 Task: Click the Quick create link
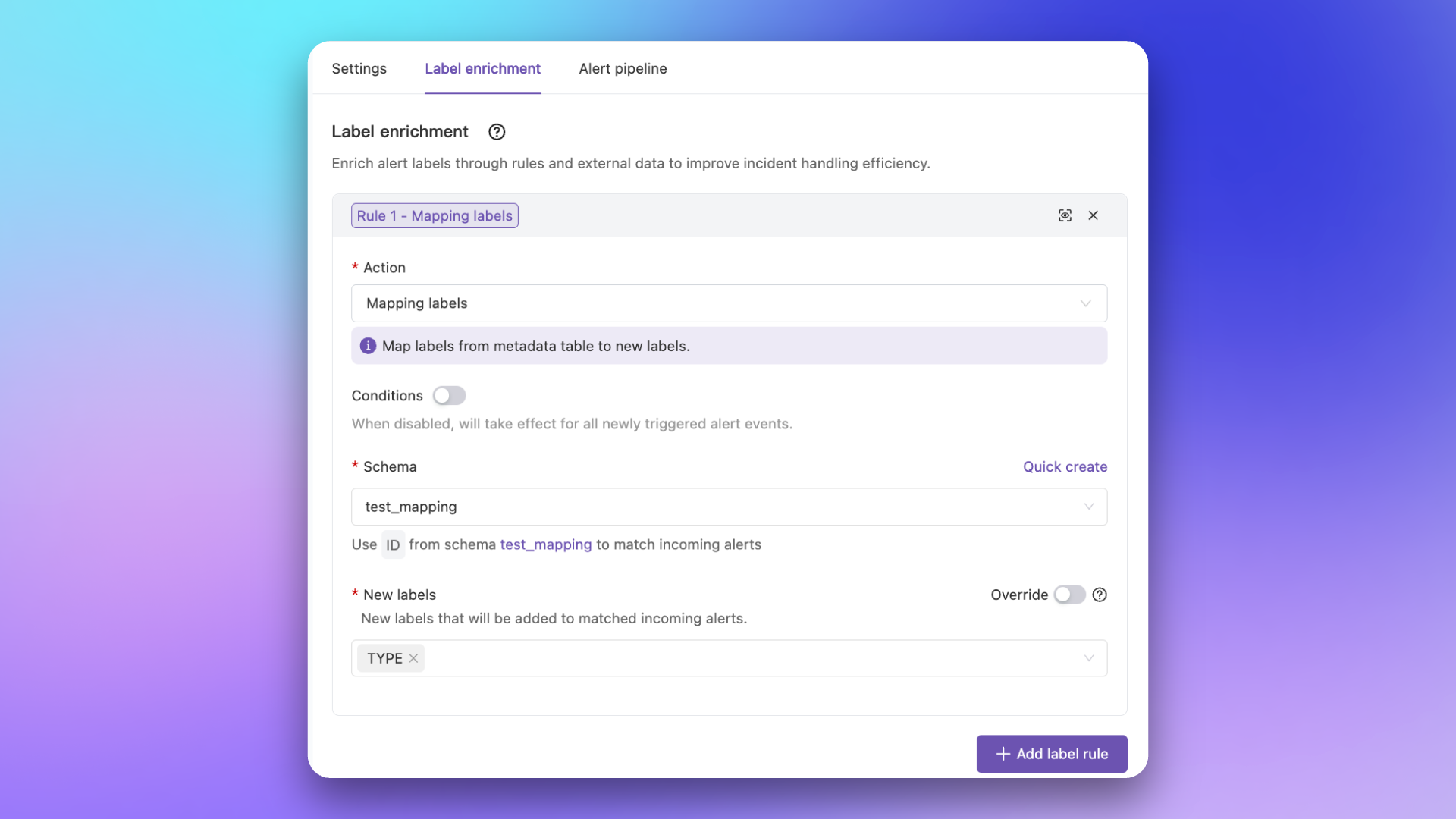(1065, 466)
